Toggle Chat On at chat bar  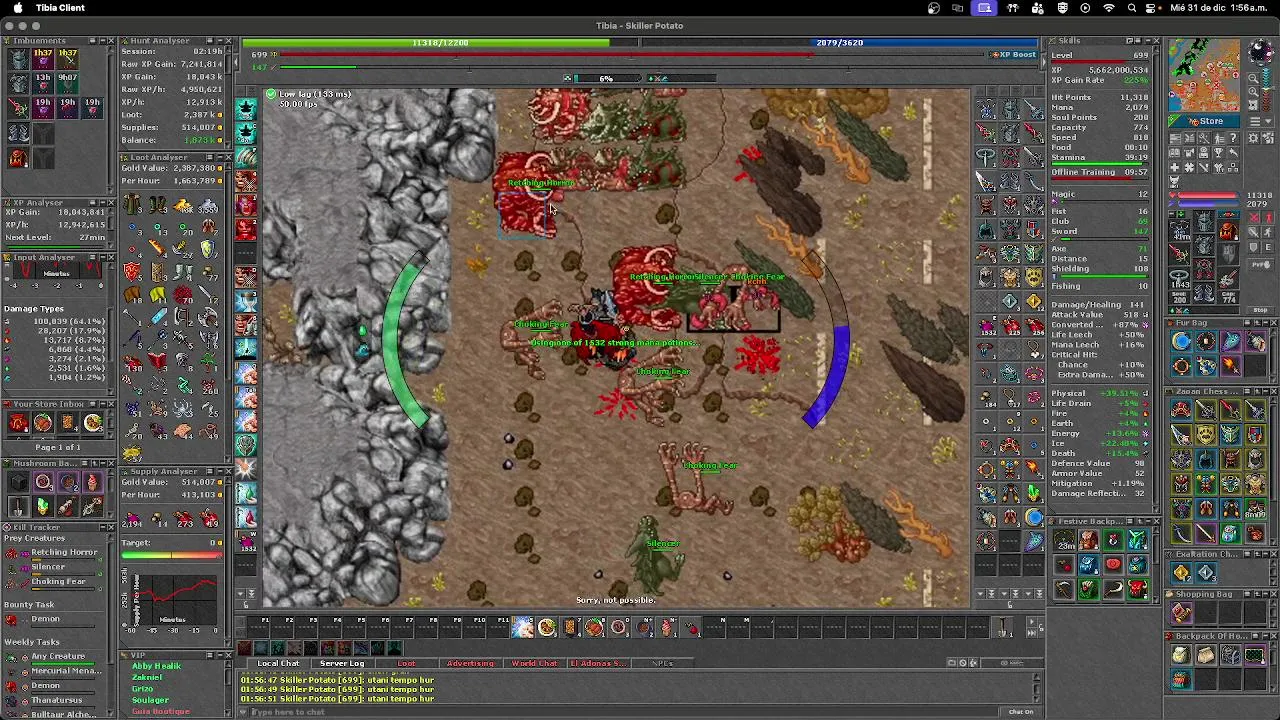1020,712
